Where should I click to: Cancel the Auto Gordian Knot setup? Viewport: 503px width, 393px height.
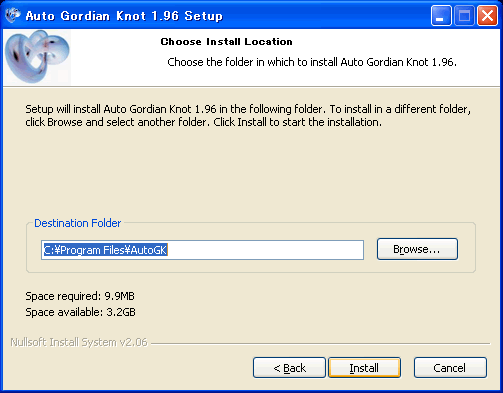coord(450,368)
